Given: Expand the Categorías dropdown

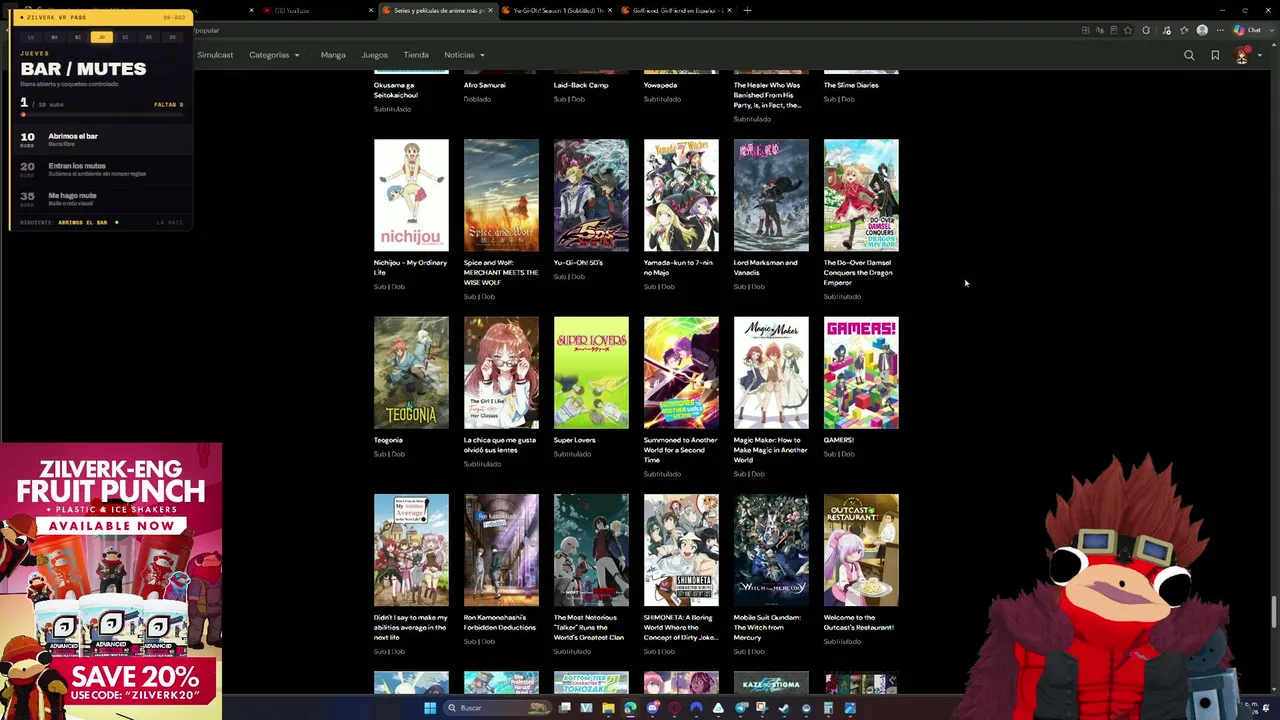Looking at the screenshot, I should (x=273, y=55).
